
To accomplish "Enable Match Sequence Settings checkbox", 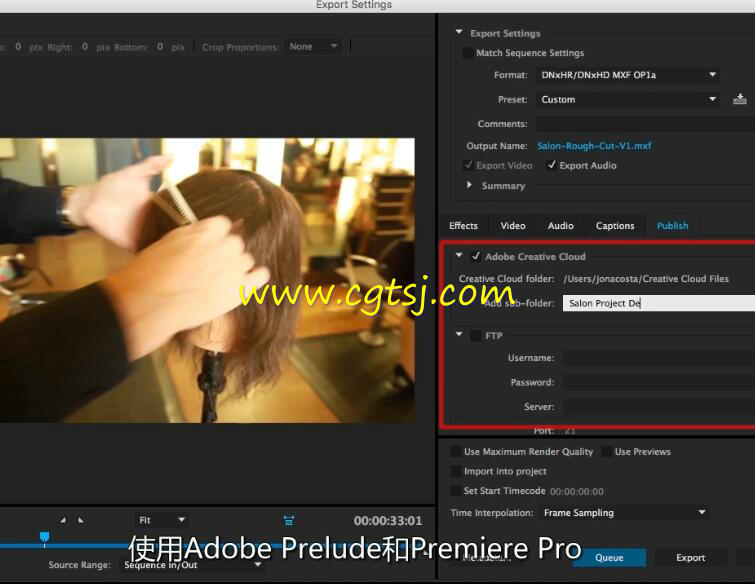I will pos(468,52).
